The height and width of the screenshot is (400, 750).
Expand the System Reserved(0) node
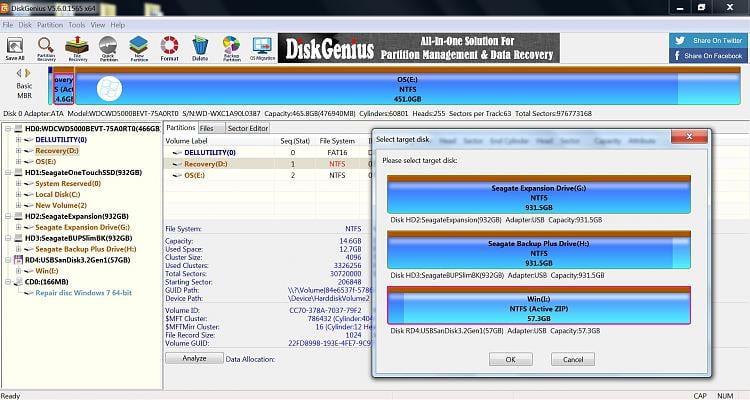point(18,184)
